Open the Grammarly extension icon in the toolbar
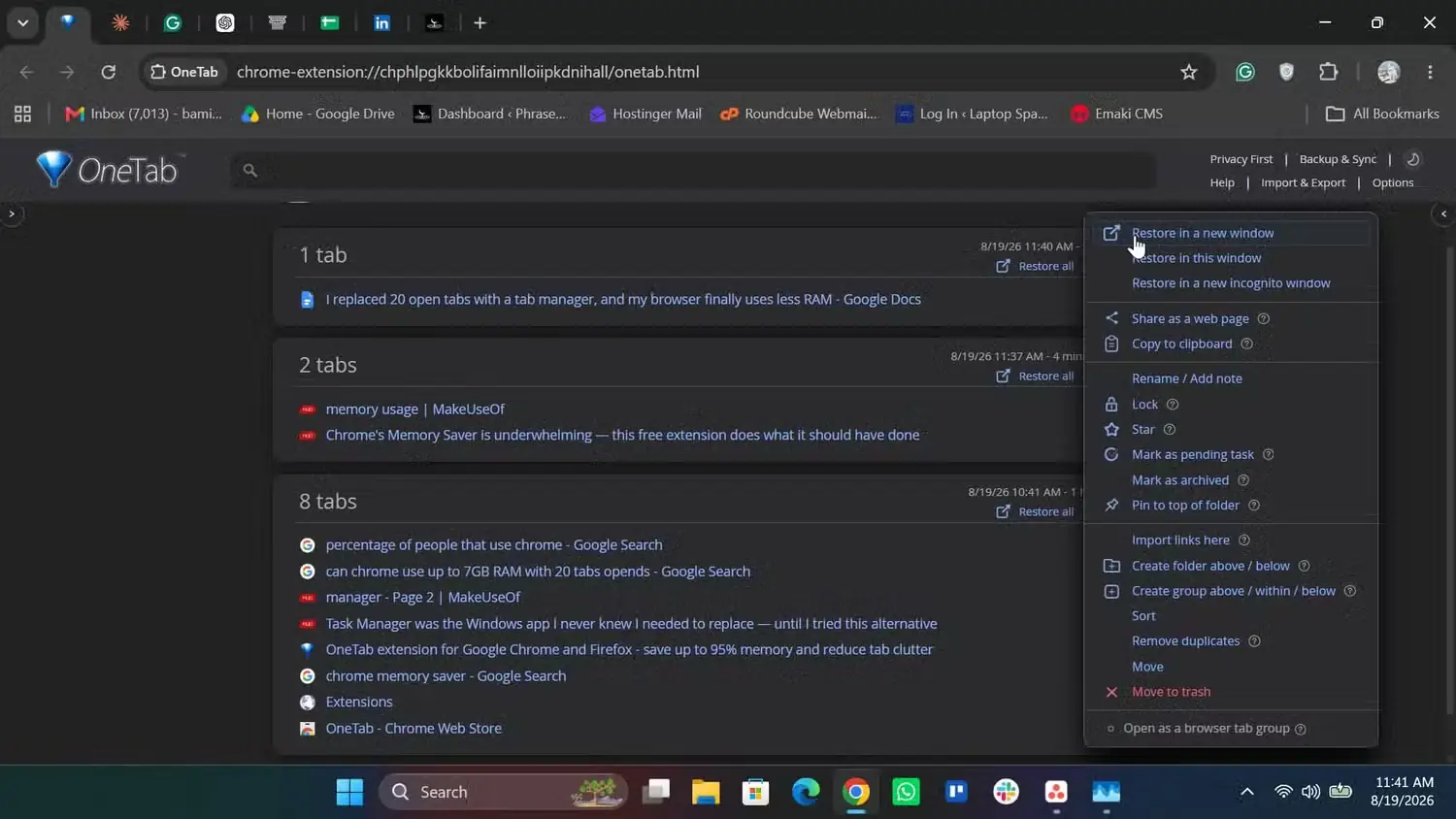The image size is (1456, 819). coord(1245,72)
